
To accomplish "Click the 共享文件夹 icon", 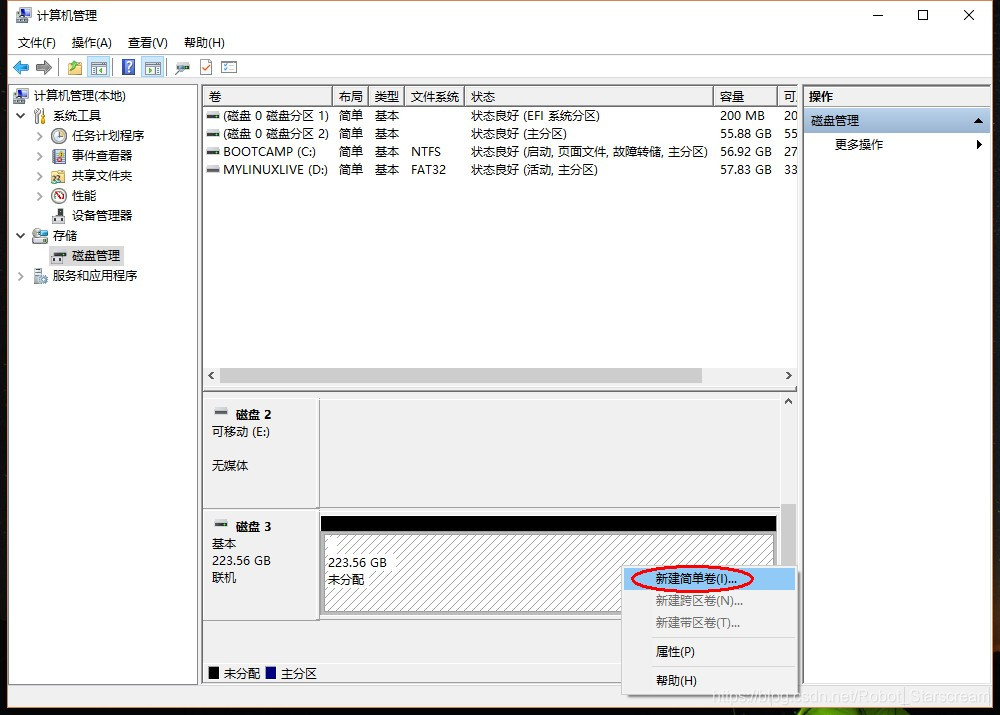I will (x=58, y=176).
